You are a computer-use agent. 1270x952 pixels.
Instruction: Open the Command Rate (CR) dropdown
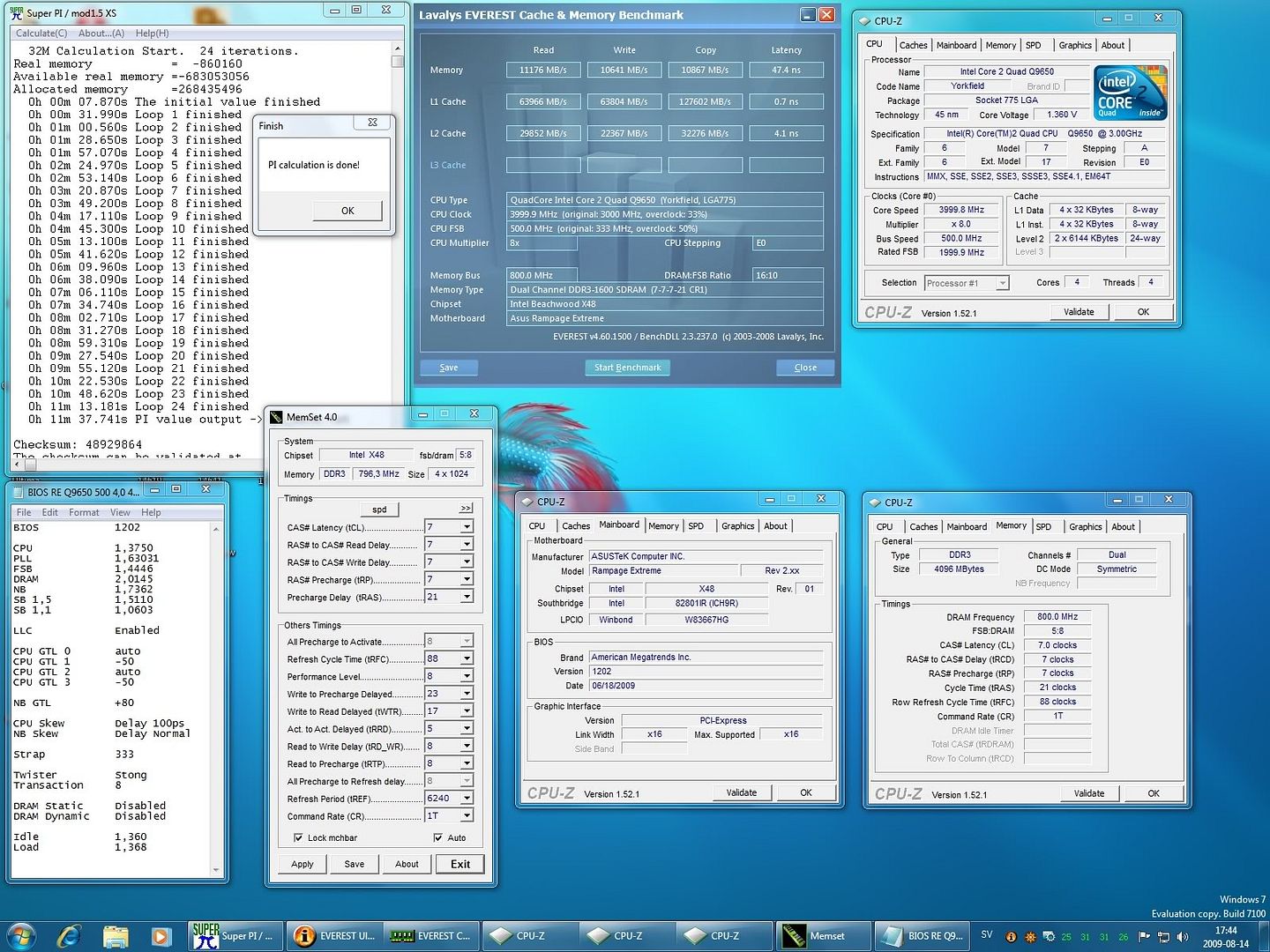(467, 816)
